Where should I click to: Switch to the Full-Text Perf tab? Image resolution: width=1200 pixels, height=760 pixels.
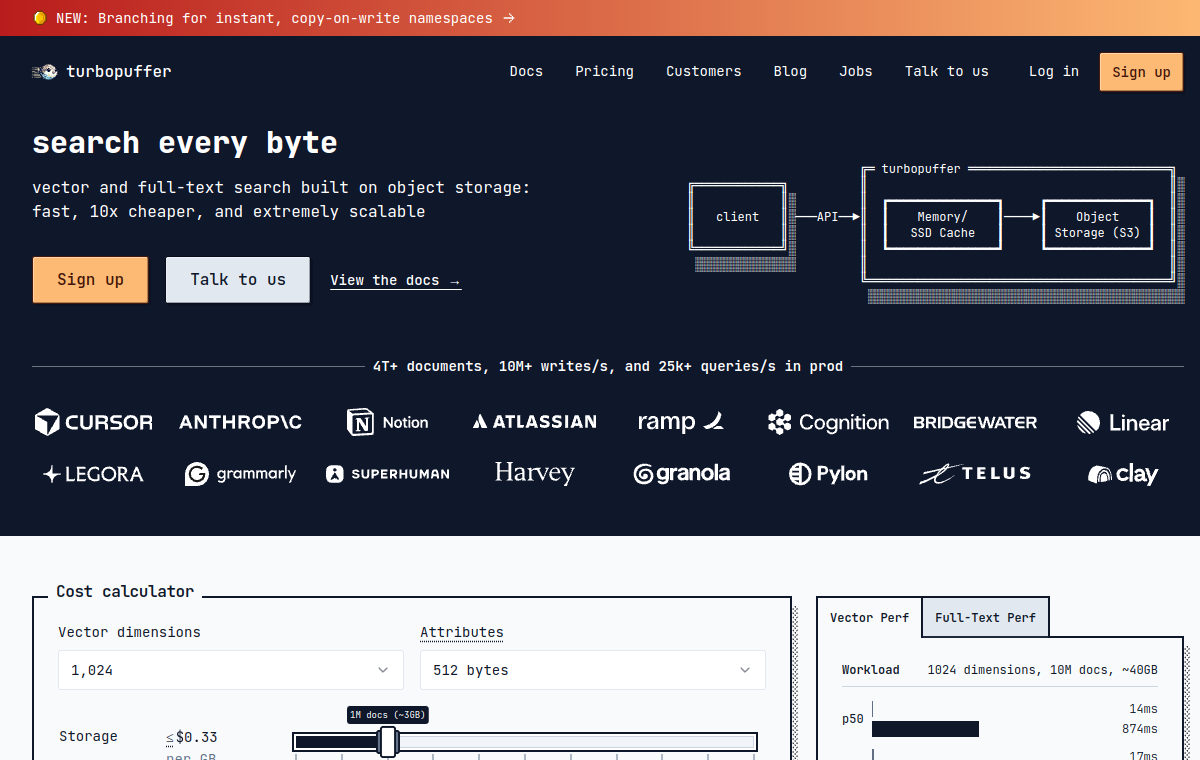(985, 618)
